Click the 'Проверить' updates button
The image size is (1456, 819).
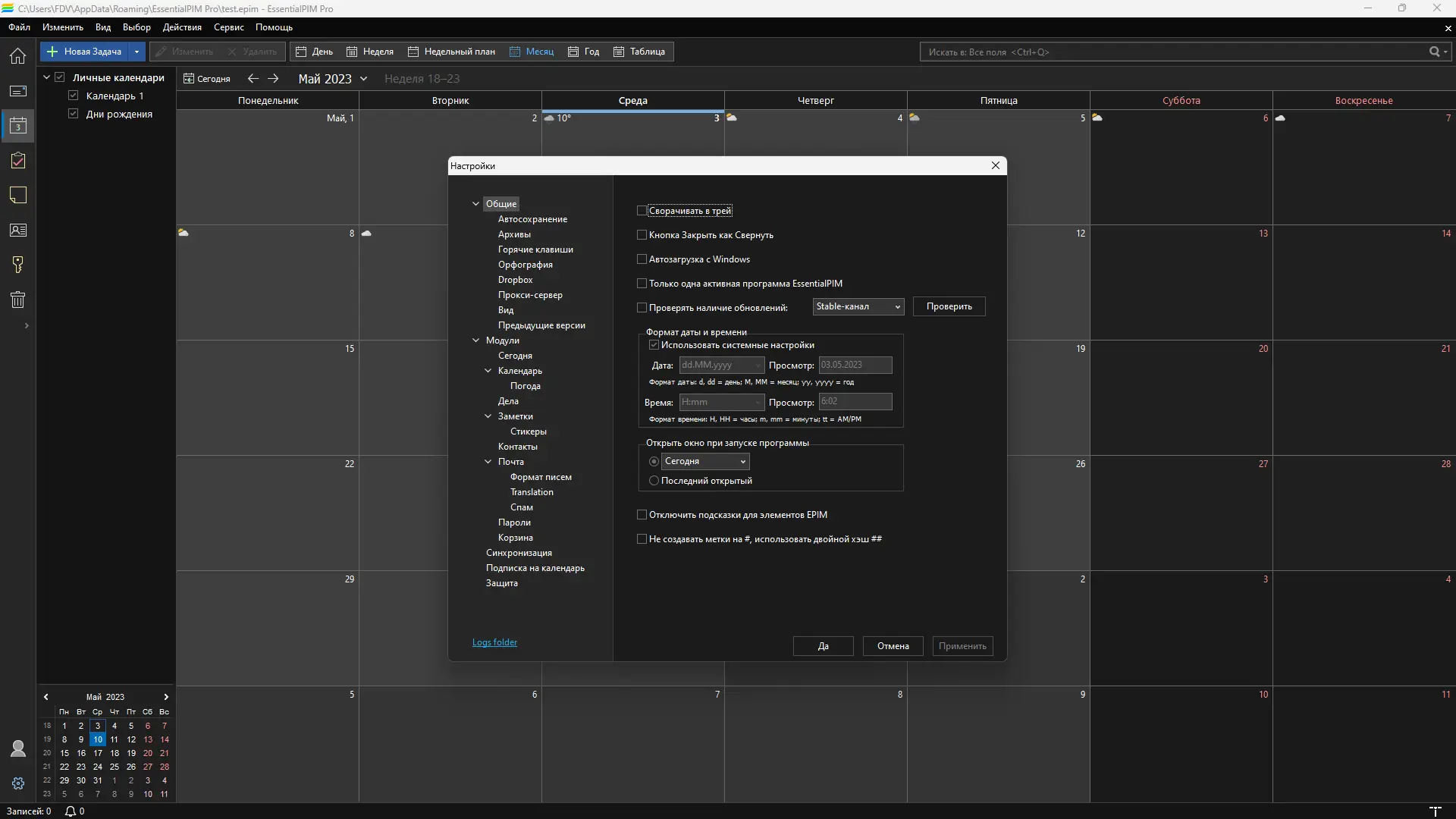pyautogui.click(x=949, y=306)
